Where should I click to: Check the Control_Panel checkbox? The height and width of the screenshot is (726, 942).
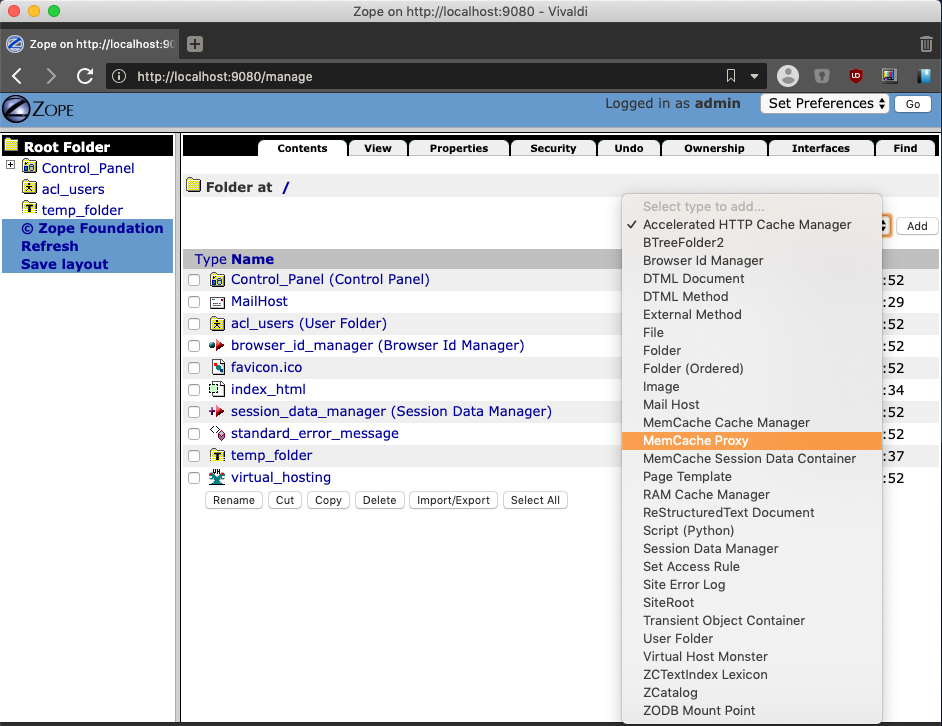point(193,280)
